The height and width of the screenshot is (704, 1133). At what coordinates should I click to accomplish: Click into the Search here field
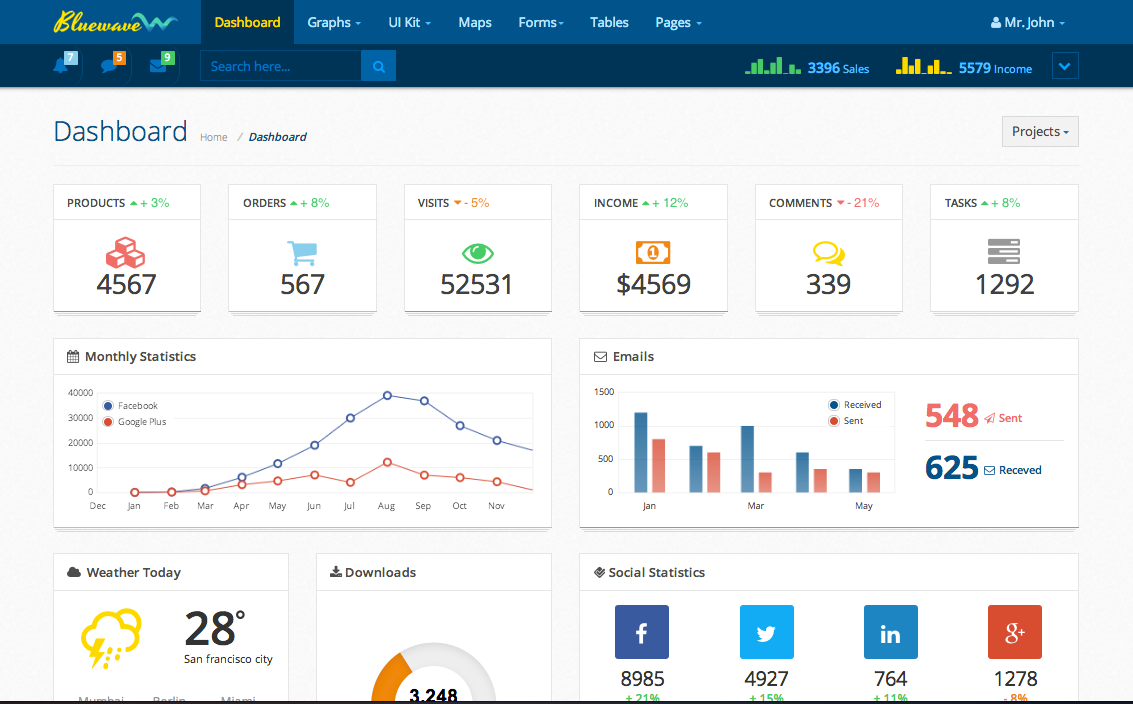click(x=280, y=66)
